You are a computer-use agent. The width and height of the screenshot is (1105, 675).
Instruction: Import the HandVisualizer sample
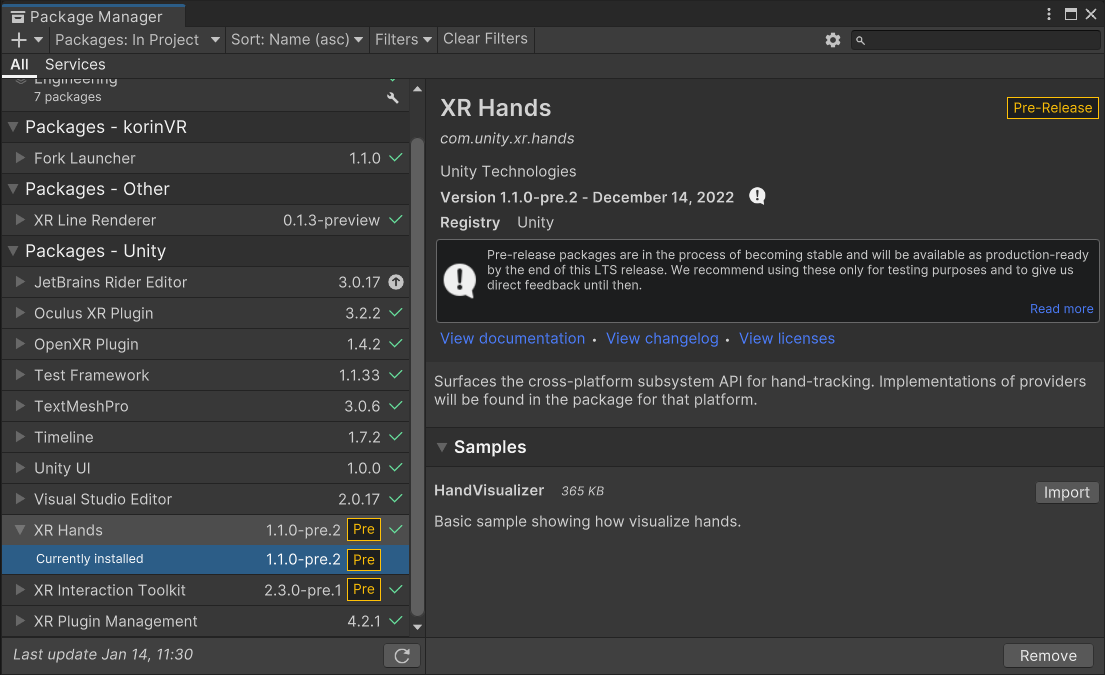(1066, 493)
